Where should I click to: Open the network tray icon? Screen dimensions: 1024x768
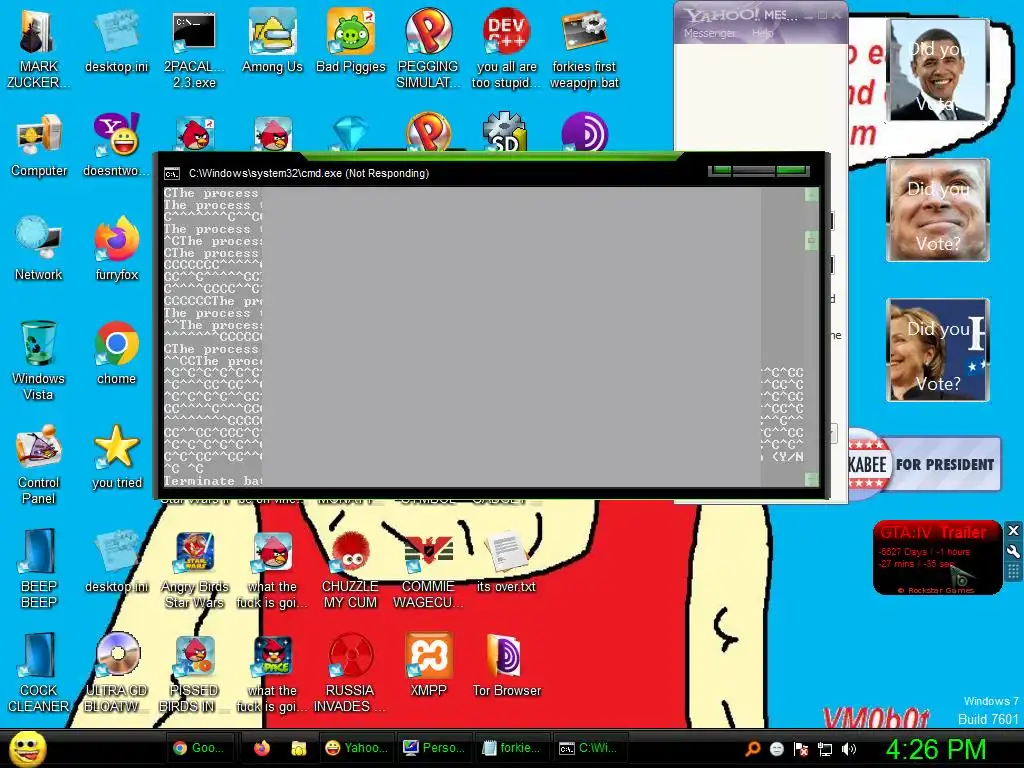[825, 749]
